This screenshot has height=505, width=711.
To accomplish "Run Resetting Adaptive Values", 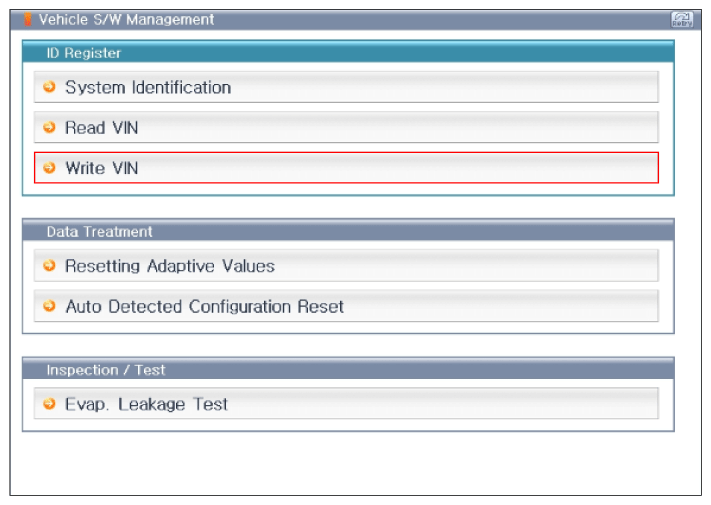I will [x=346, y=265].
